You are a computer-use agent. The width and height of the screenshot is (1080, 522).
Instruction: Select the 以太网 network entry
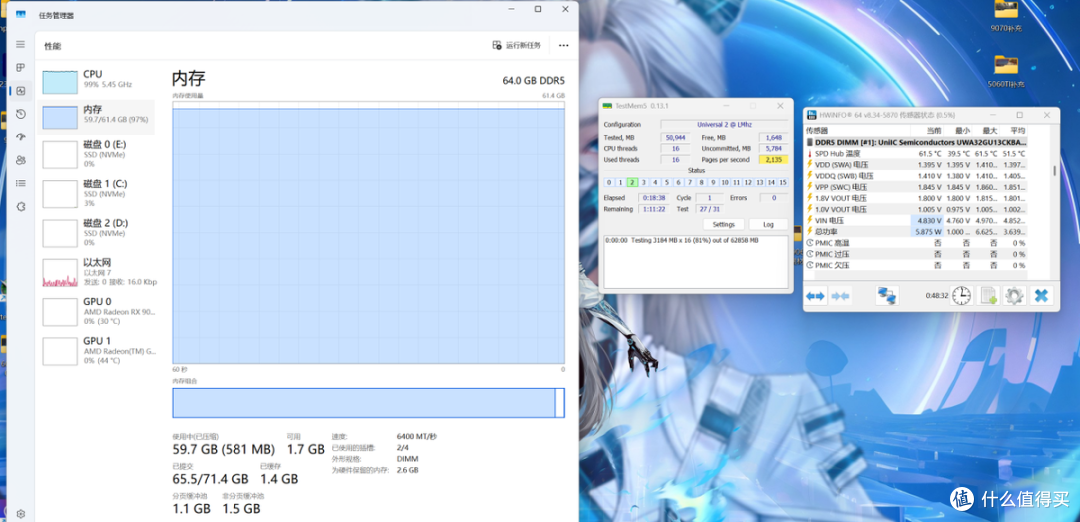pos(96,271)
